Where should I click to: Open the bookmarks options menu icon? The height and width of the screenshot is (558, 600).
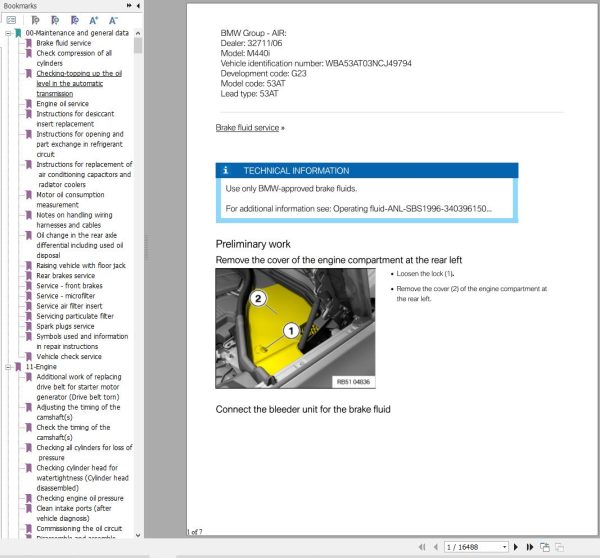(x=11, y=20)
